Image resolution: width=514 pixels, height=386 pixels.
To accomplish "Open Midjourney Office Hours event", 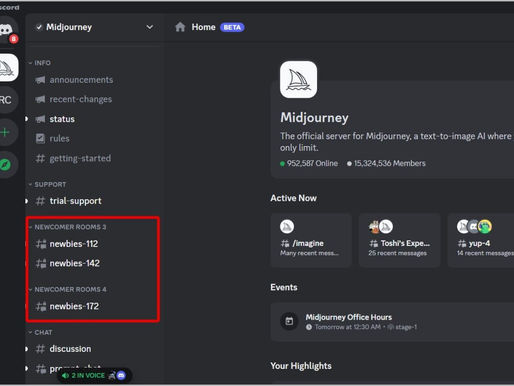I will (392, 322).
